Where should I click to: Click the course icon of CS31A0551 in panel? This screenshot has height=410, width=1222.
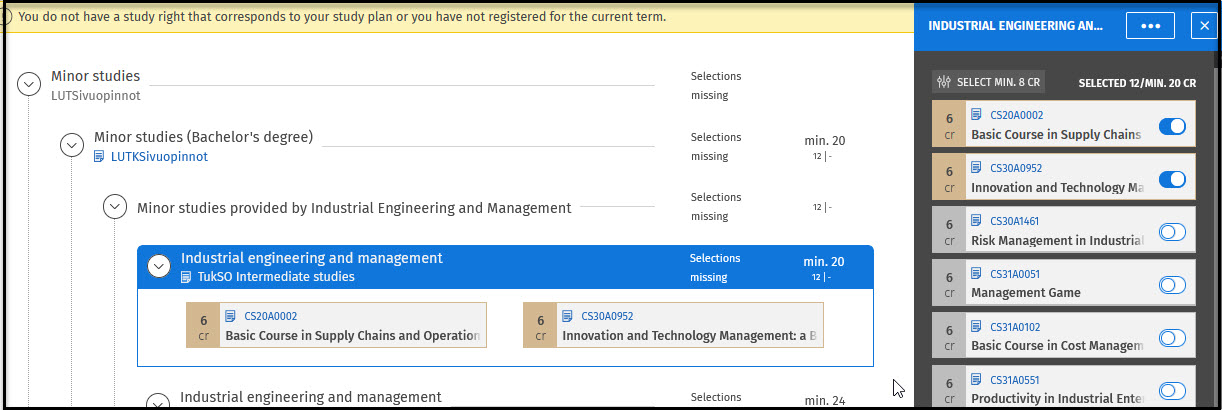977,379
